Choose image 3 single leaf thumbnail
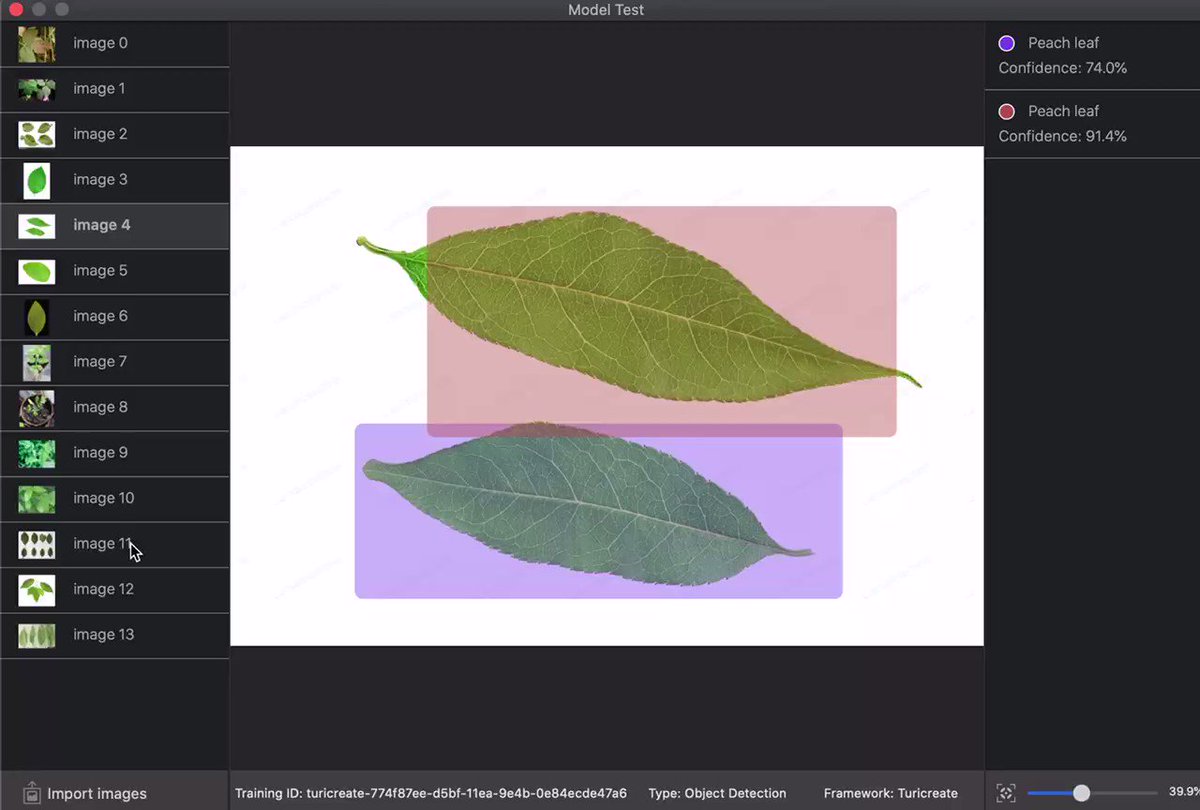Image resolution: width=1200 pixels, height=810 pixels. coord(36,180)
